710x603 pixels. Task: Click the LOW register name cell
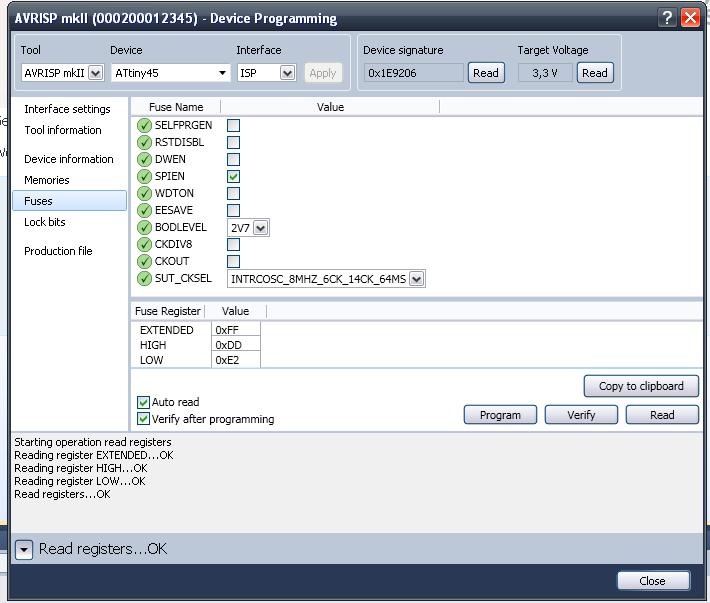point(151,360)
